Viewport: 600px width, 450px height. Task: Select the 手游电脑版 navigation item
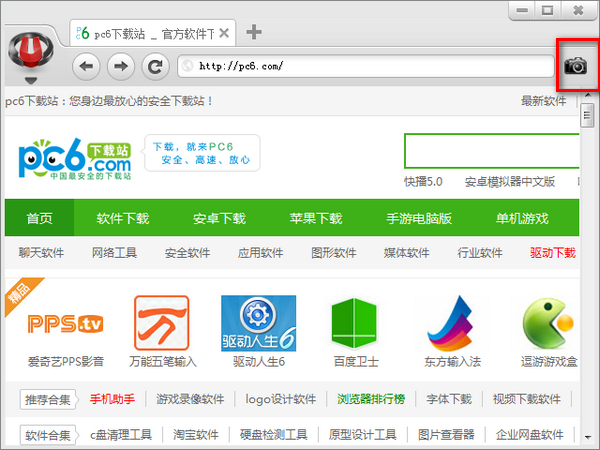tap(419, 218)
